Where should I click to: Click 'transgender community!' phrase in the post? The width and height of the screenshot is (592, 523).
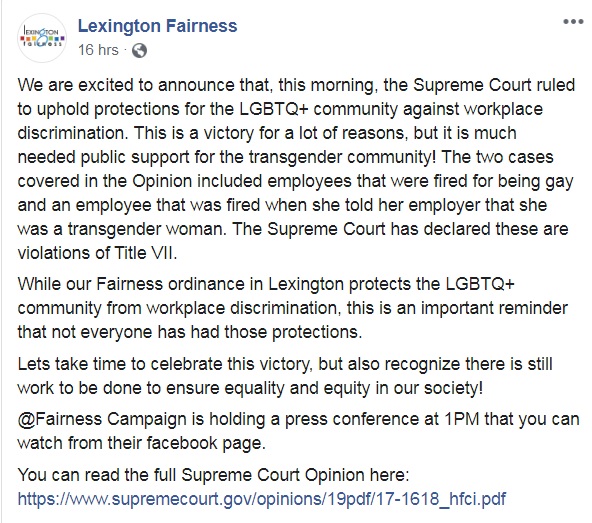click(342, 157)
